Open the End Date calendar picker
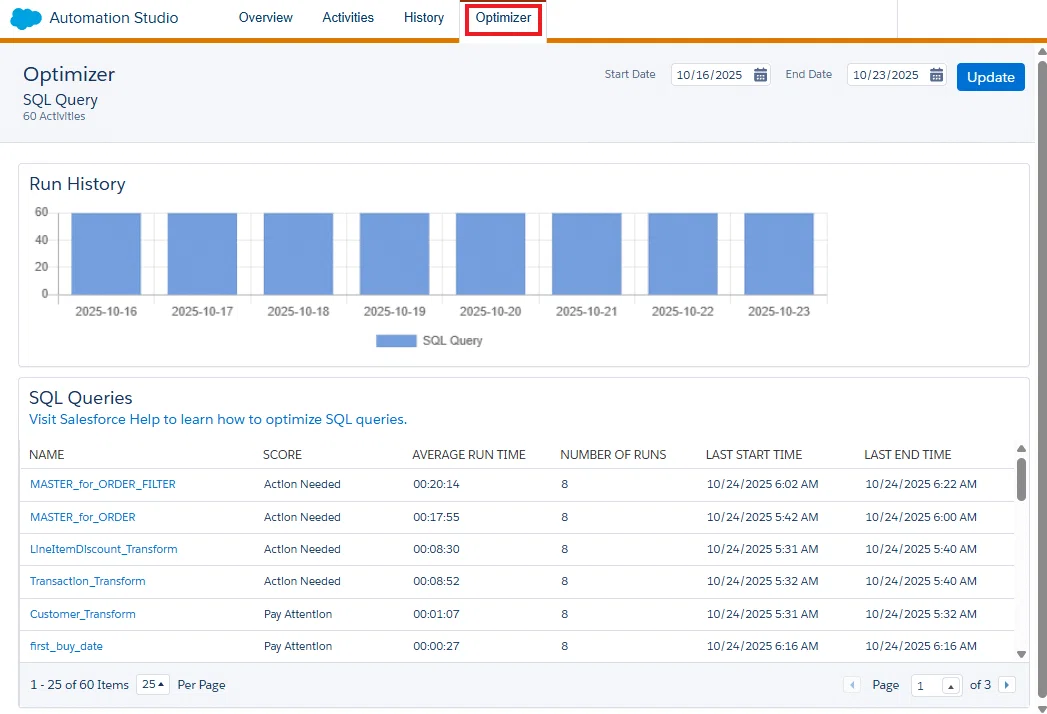1047x714 pixels. pyautogui.click(x=936, y=75)
